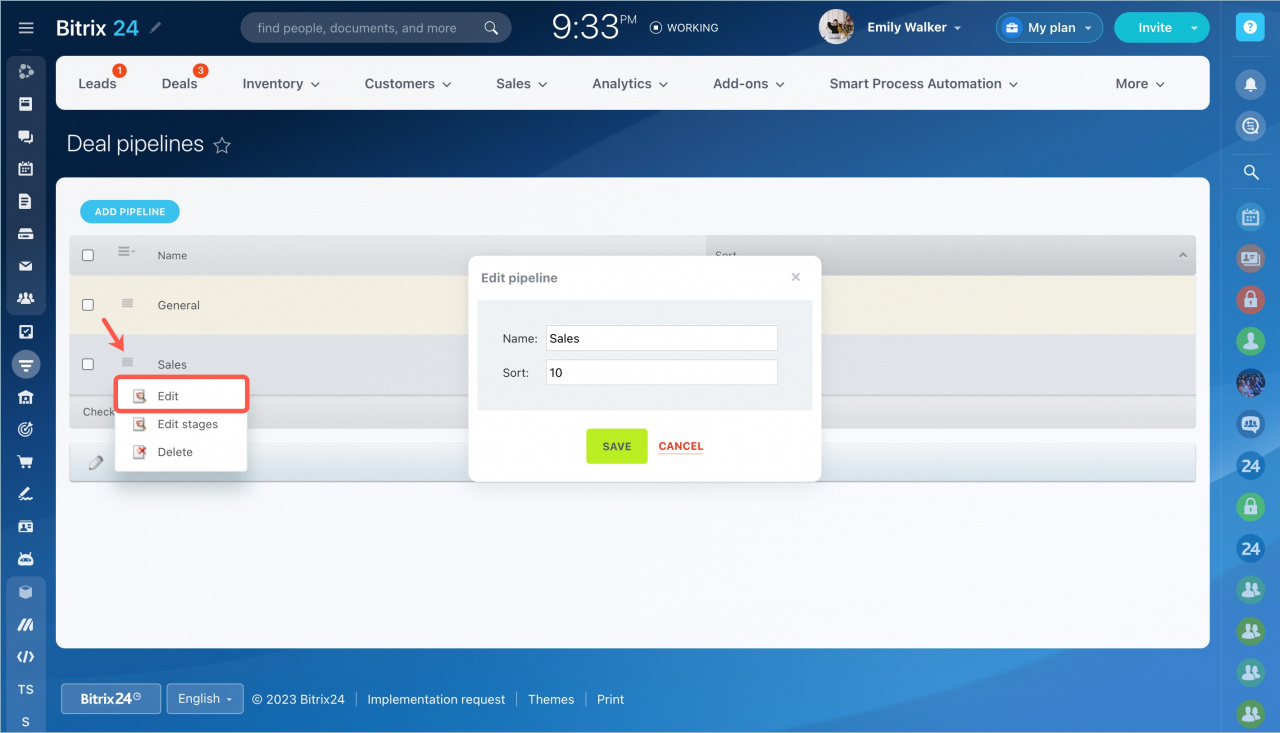Open the Mail envelope icon in left sidebar
Viewport: 1280px width, 733px height.
click(26, 266)
